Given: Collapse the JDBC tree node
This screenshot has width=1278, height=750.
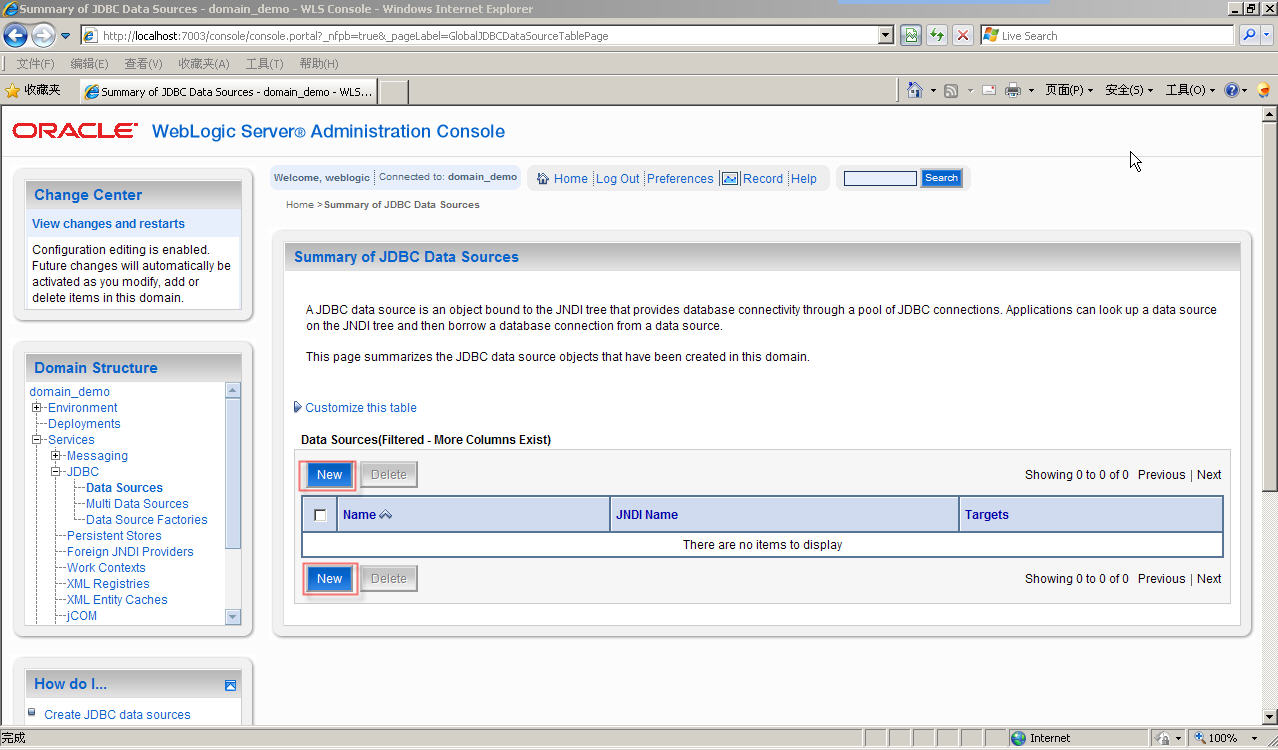Looking at the screenshot, I should pyautogui.click(x=56, y=472).
